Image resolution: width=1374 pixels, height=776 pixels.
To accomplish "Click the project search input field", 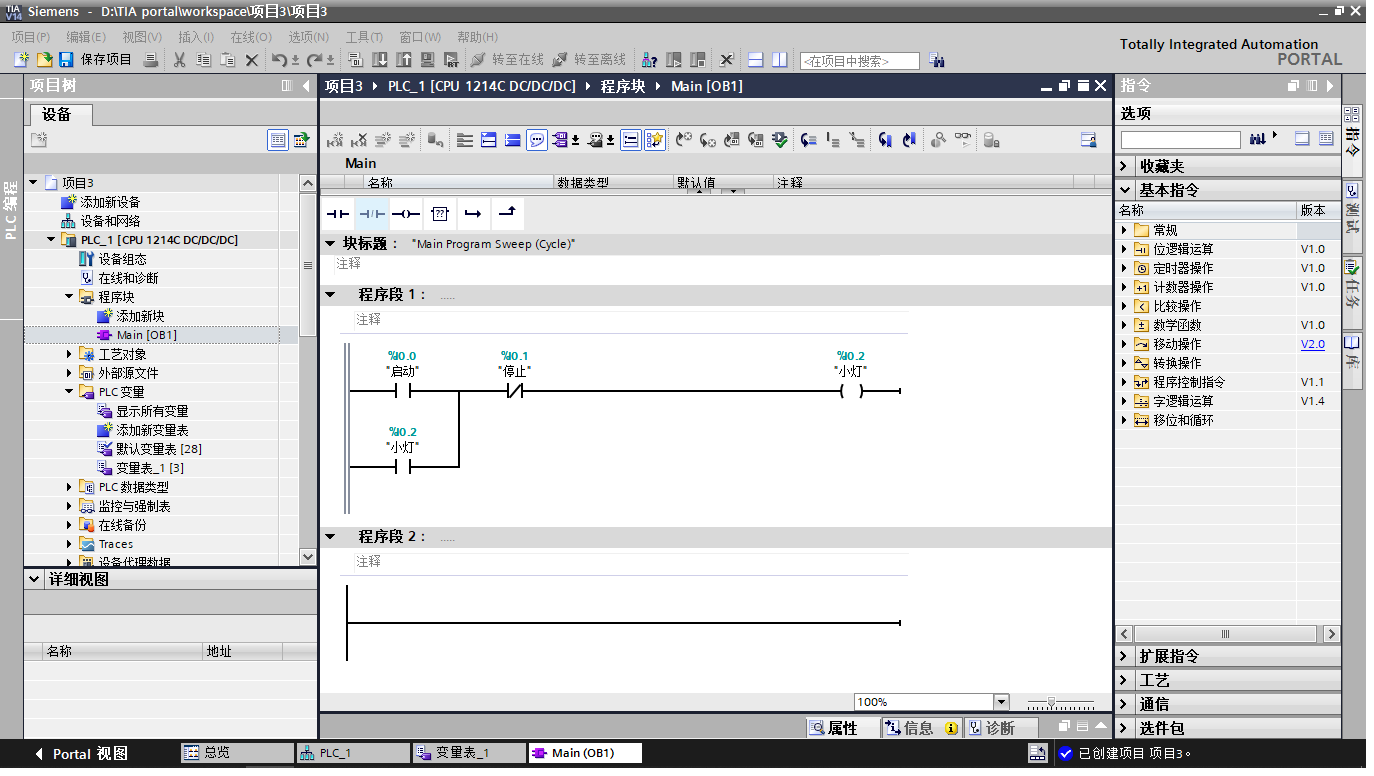I will (x=859, y=61).
